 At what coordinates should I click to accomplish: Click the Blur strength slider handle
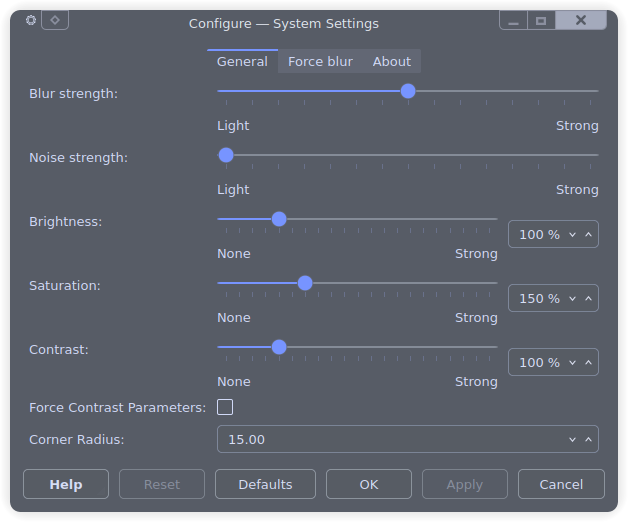coord(408,91)
